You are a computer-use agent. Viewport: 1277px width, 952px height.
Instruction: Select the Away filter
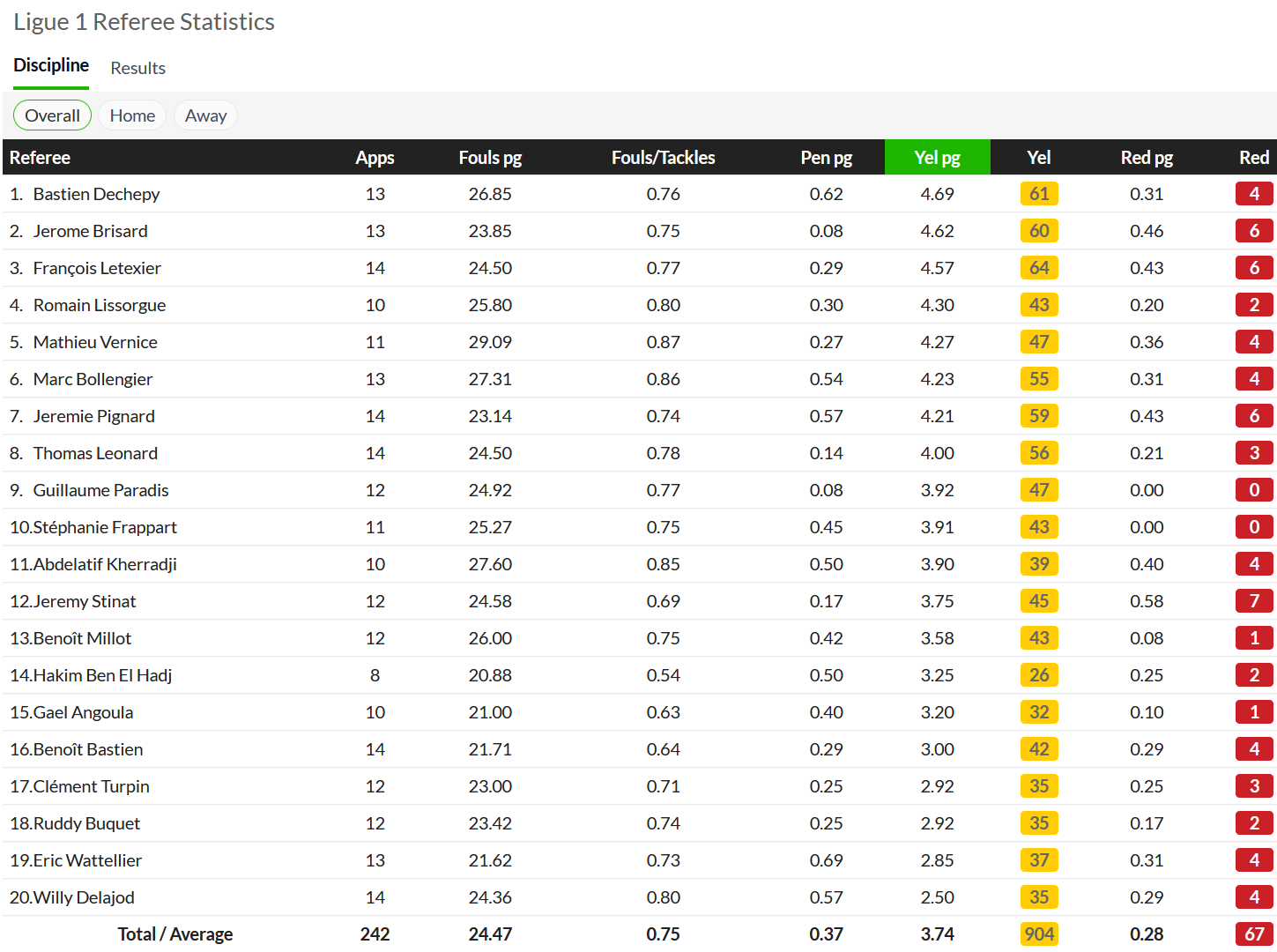click(x=205, y=115)
